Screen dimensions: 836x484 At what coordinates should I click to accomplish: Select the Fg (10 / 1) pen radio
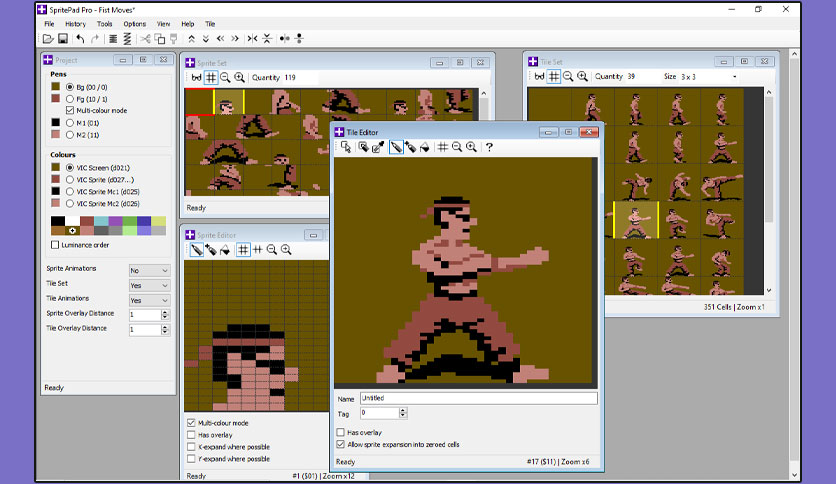pos(70,99)
